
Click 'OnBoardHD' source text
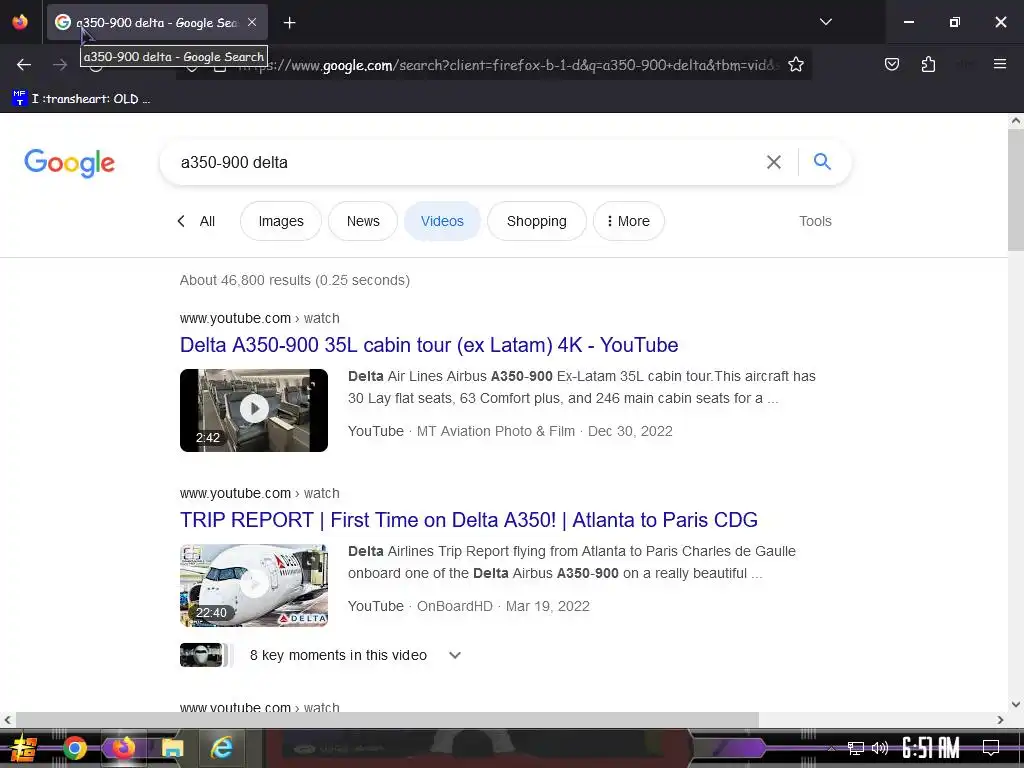point(455,606)
